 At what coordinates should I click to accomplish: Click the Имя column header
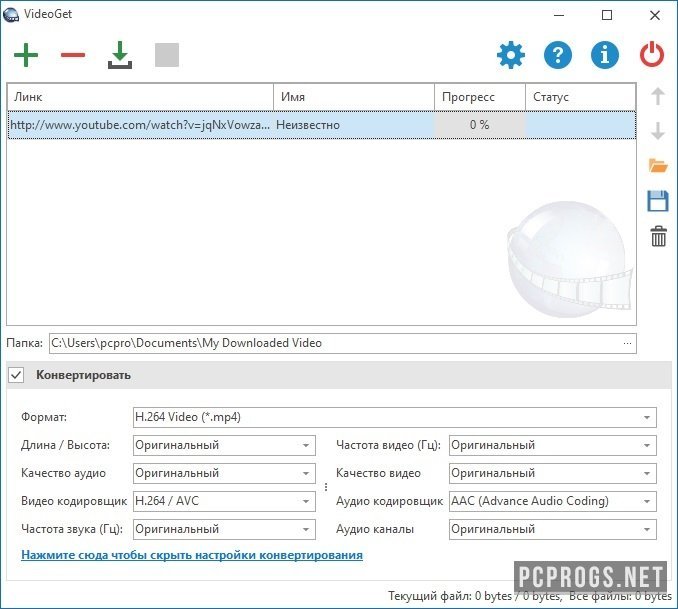(354, 97)
